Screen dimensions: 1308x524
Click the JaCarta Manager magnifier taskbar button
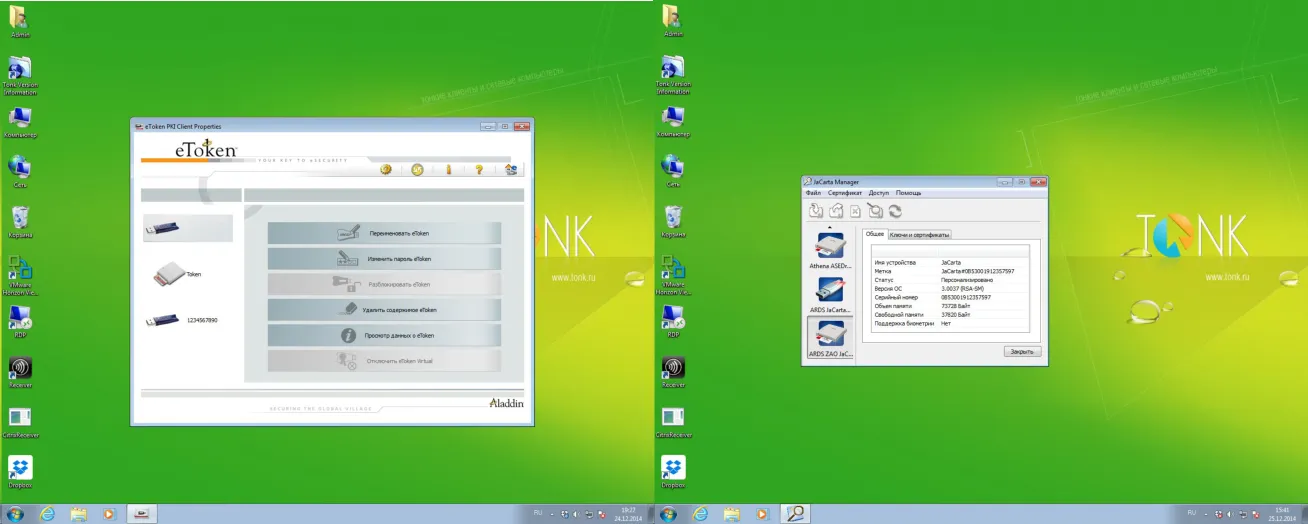click(795, 514)
